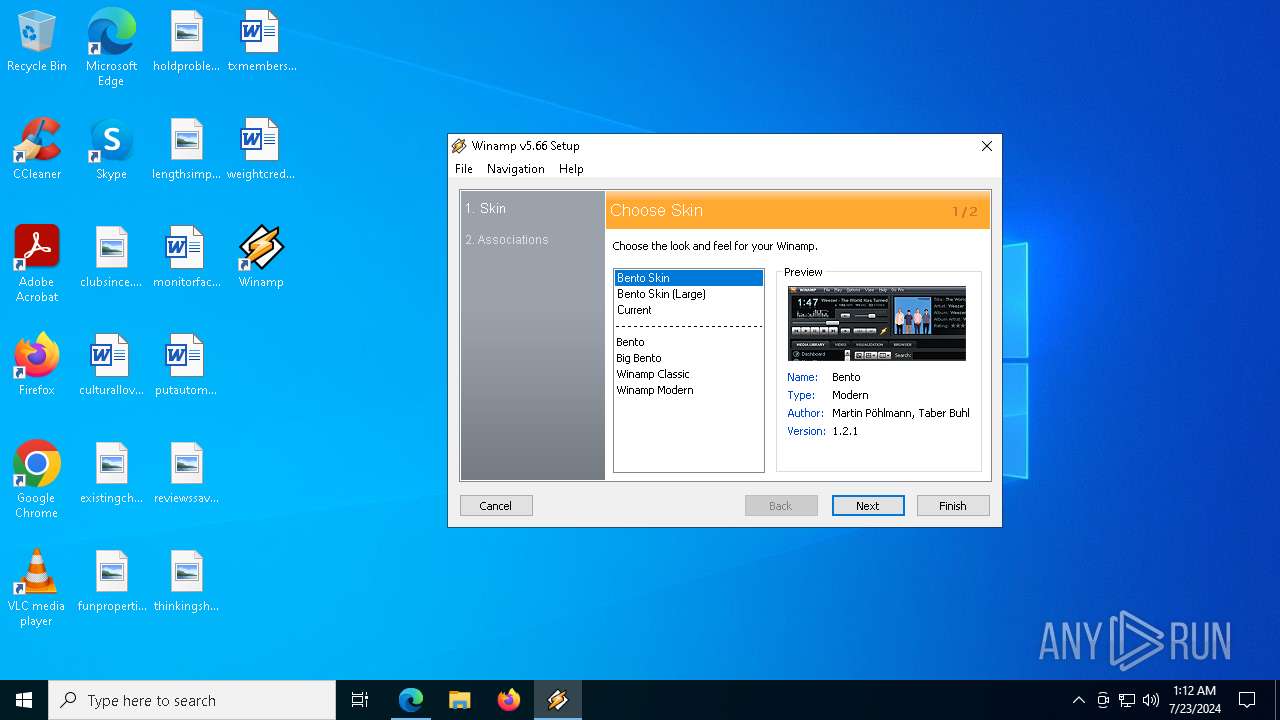1280x720 pixels.
Task: Select the culturallov... Word document icon
Action: pyautogui.click(x=111, y=366)
